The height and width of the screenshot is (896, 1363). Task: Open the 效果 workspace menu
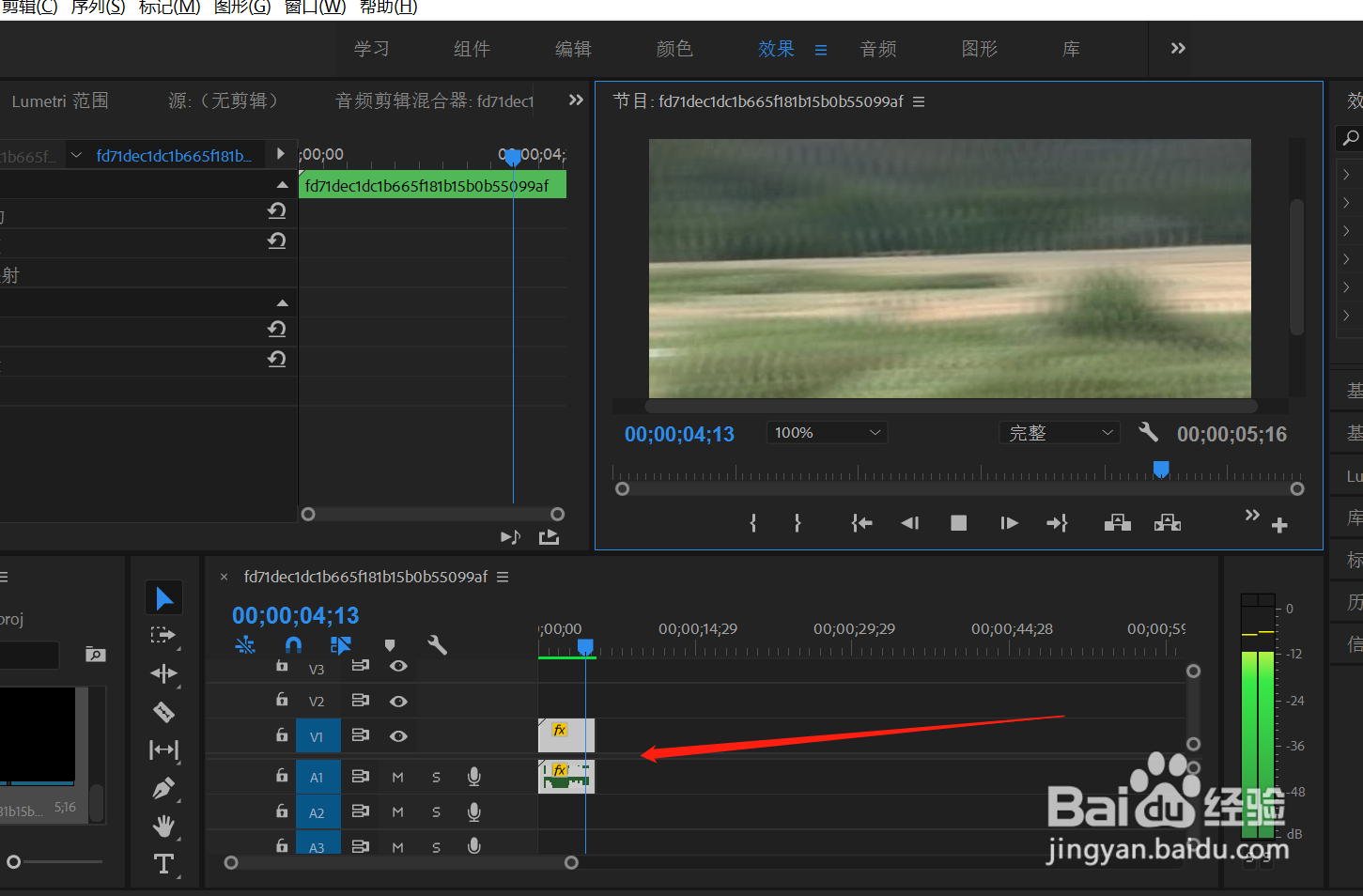(821, 50)
